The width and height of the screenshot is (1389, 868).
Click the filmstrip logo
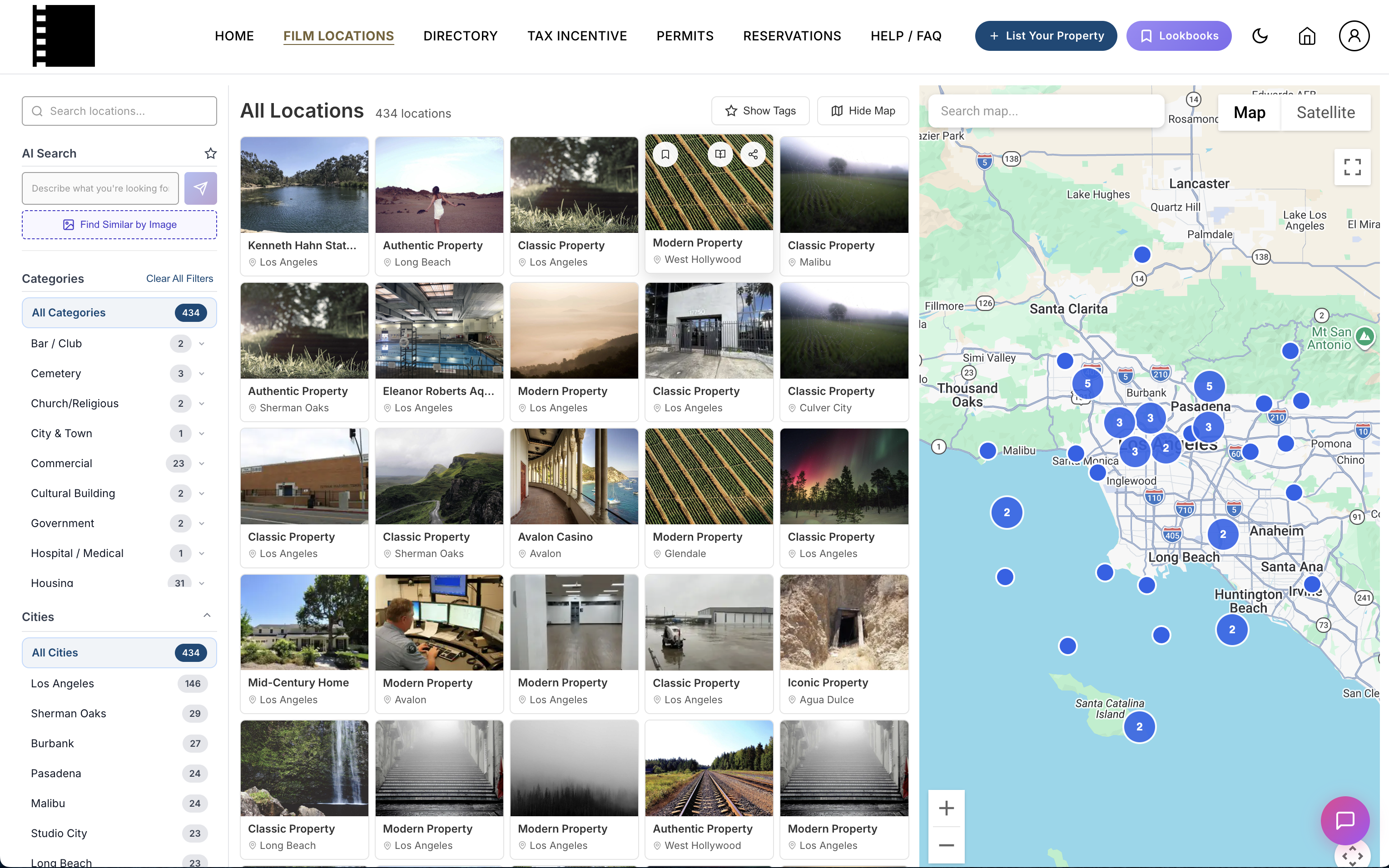(x=64, y=35)
